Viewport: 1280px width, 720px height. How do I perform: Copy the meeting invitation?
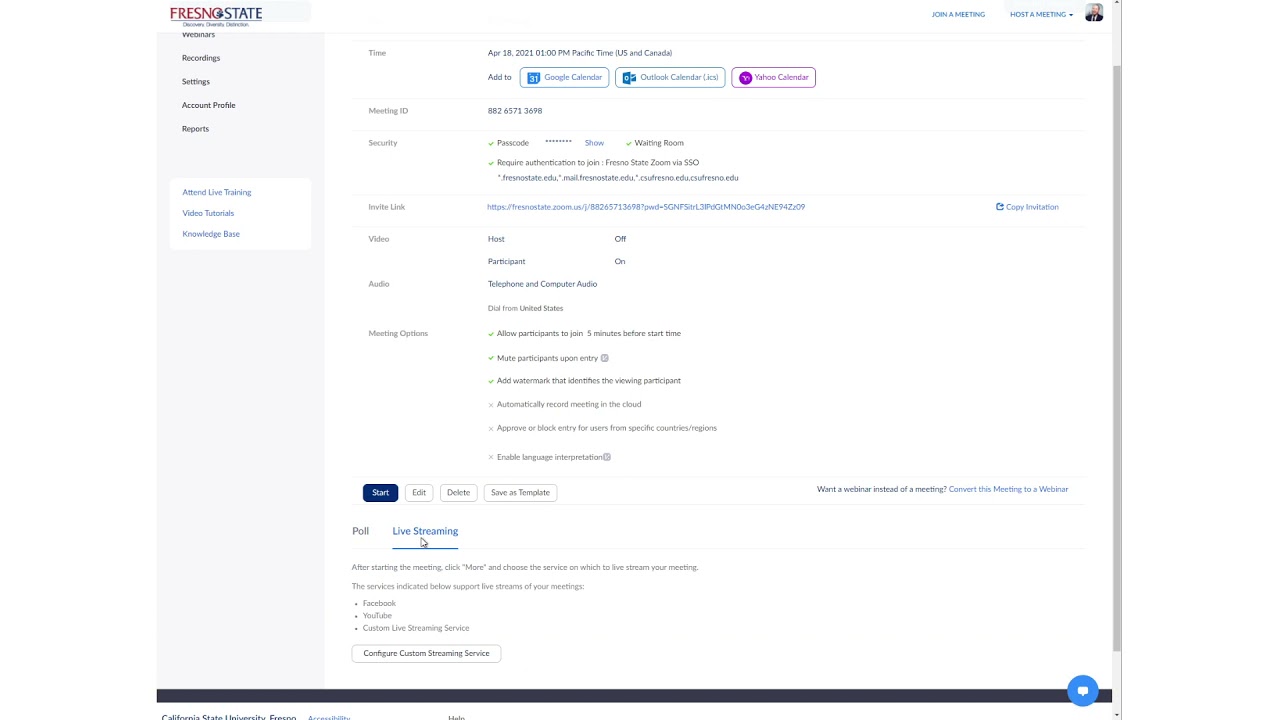pos(1027,207)
